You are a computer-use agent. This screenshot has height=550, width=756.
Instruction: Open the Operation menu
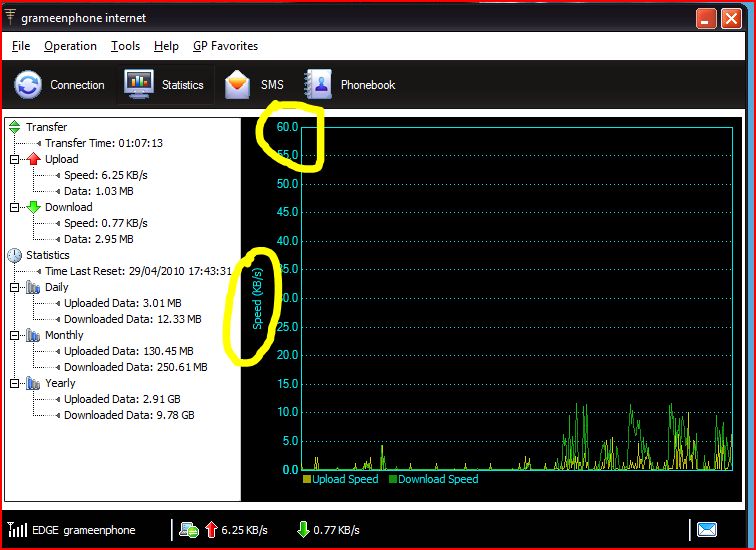point(70,46)
